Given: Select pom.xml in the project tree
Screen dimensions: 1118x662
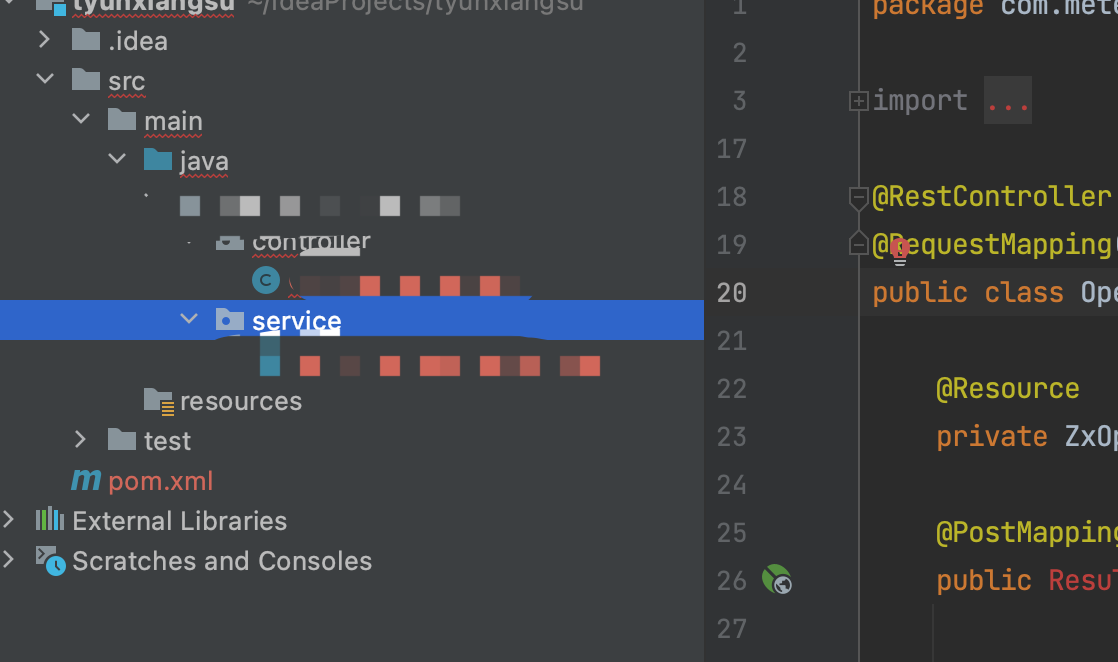Looking at the screenshot, I should click(x=161, y=481).
